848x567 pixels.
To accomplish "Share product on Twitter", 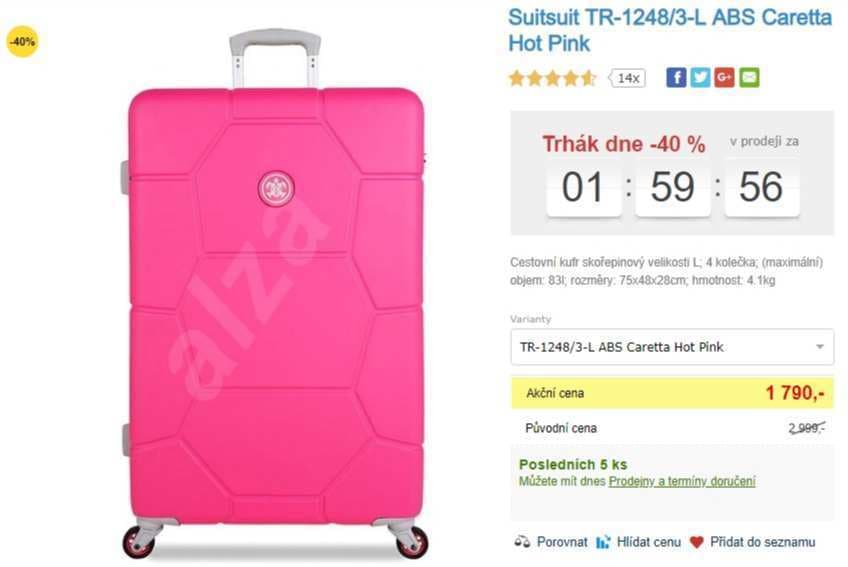I will (700, 78).
